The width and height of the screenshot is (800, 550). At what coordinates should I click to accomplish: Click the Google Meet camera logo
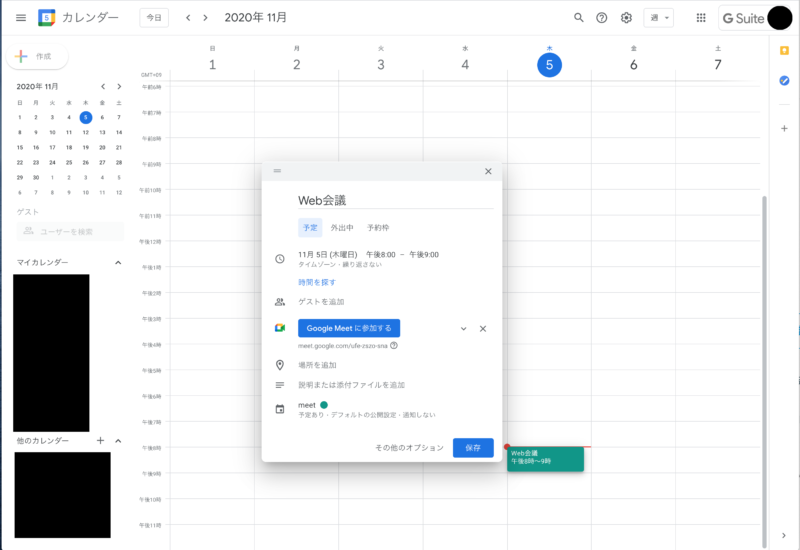(x=280, y=328)
